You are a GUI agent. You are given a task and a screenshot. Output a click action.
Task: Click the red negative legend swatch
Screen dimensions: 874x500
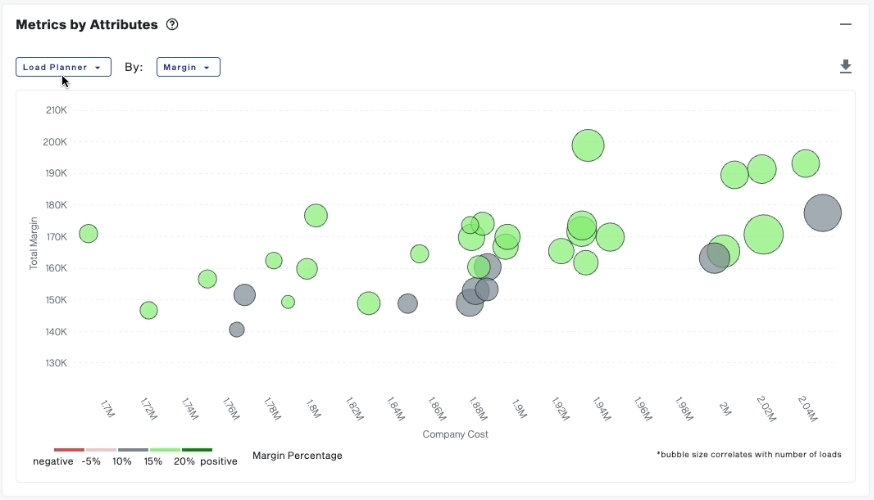click(x=69, y=450)
